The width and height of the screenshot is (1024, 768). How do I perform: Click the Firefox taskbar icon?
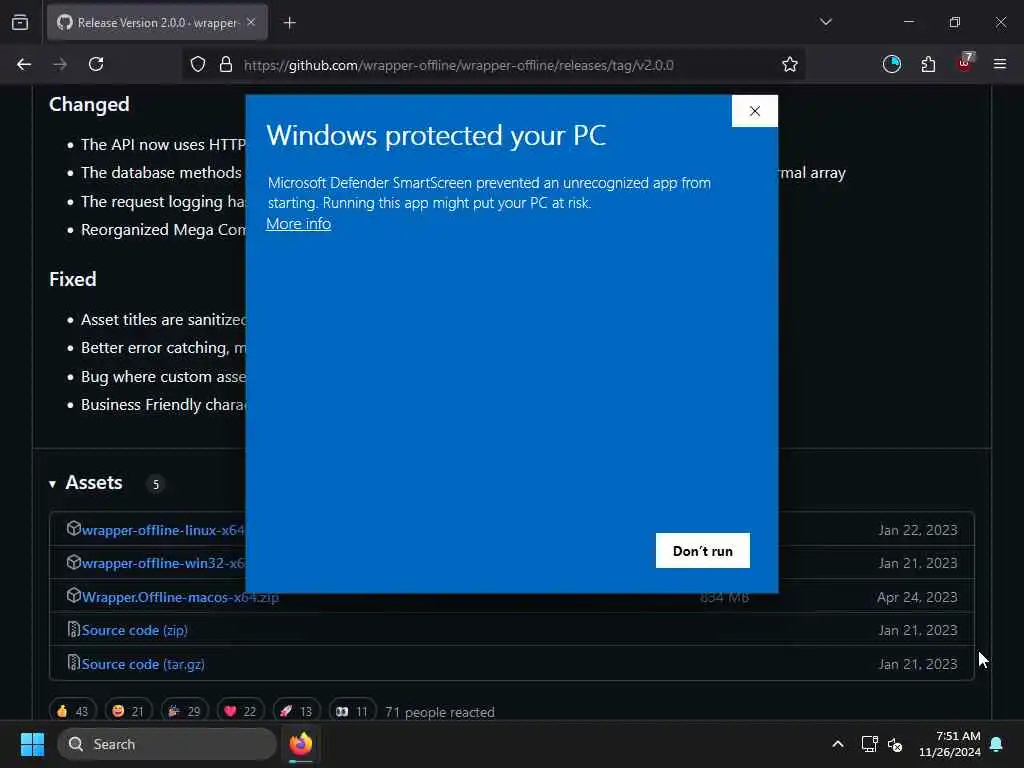301,744
